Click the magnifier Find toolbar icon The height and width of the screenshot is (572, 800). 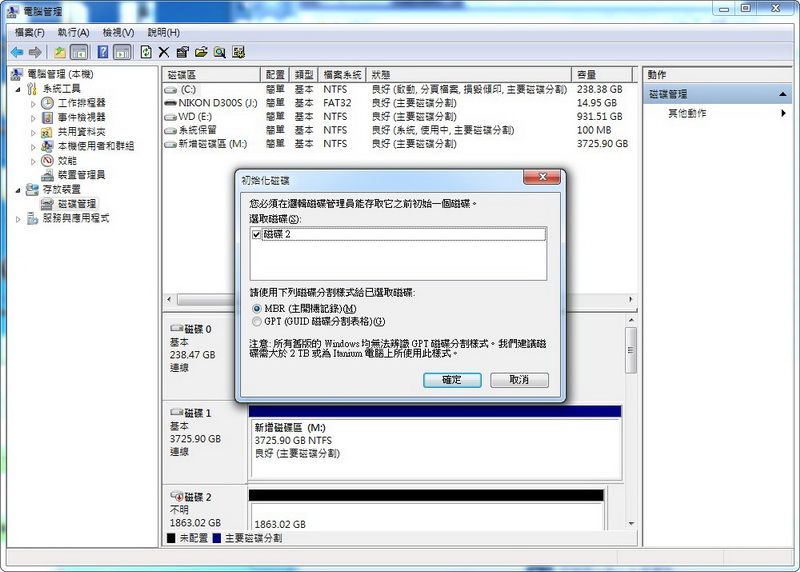coord(220,52)
